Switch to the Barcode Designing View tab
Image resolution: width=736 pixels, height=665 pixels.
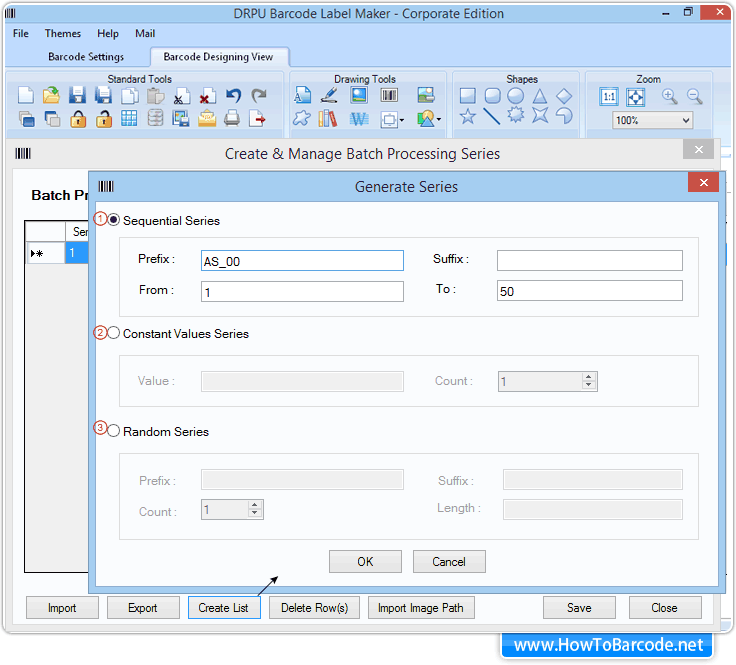pyautogui.click(x=218, y=57)
